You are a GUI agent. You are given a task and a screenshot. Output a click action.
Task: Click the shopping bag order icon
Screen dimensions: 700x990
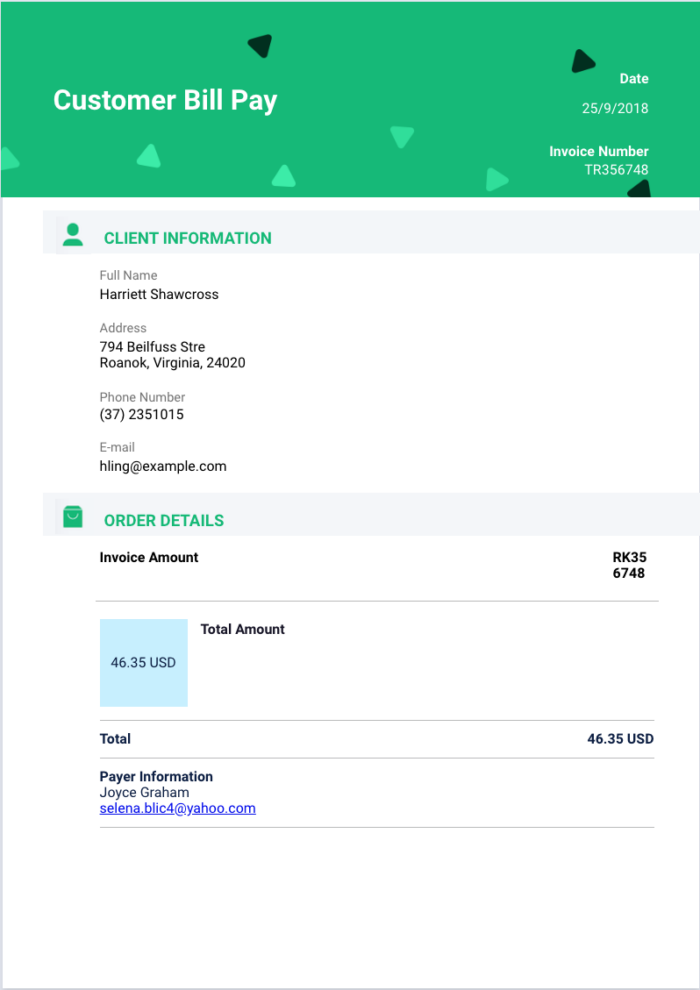[x=73, y=517]
